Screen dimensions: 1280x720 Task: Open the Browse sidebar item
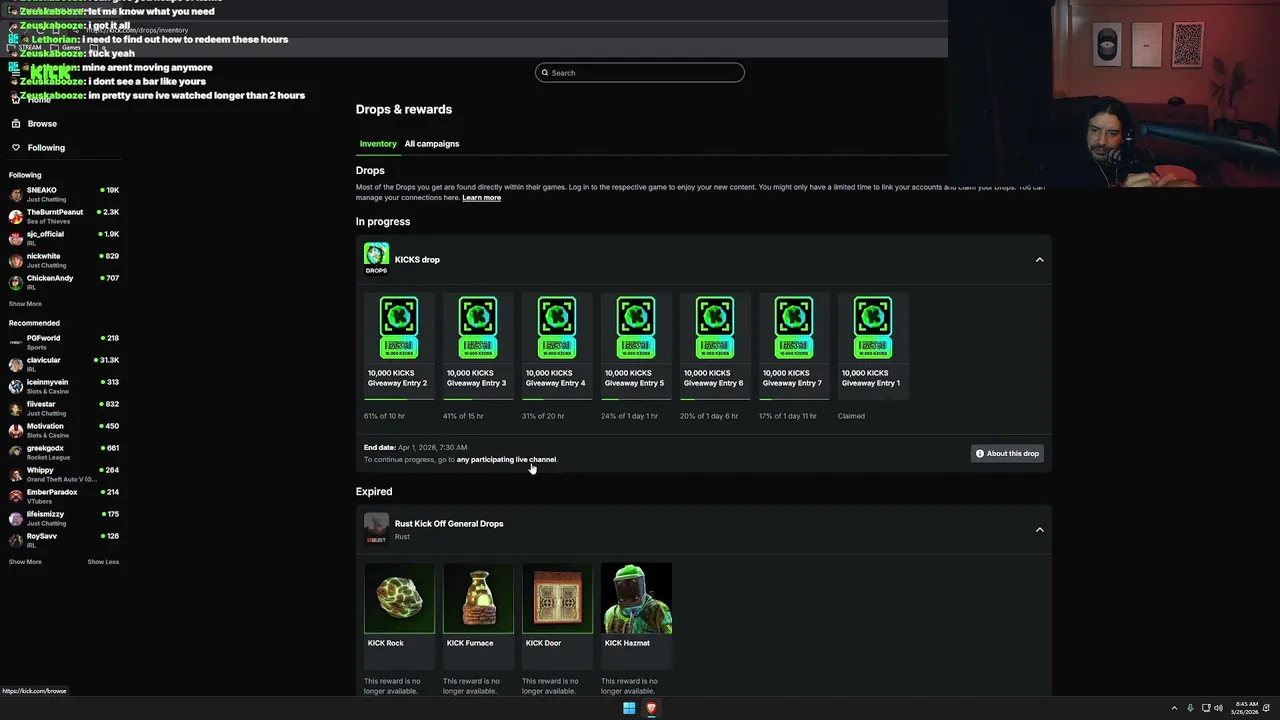34,124
